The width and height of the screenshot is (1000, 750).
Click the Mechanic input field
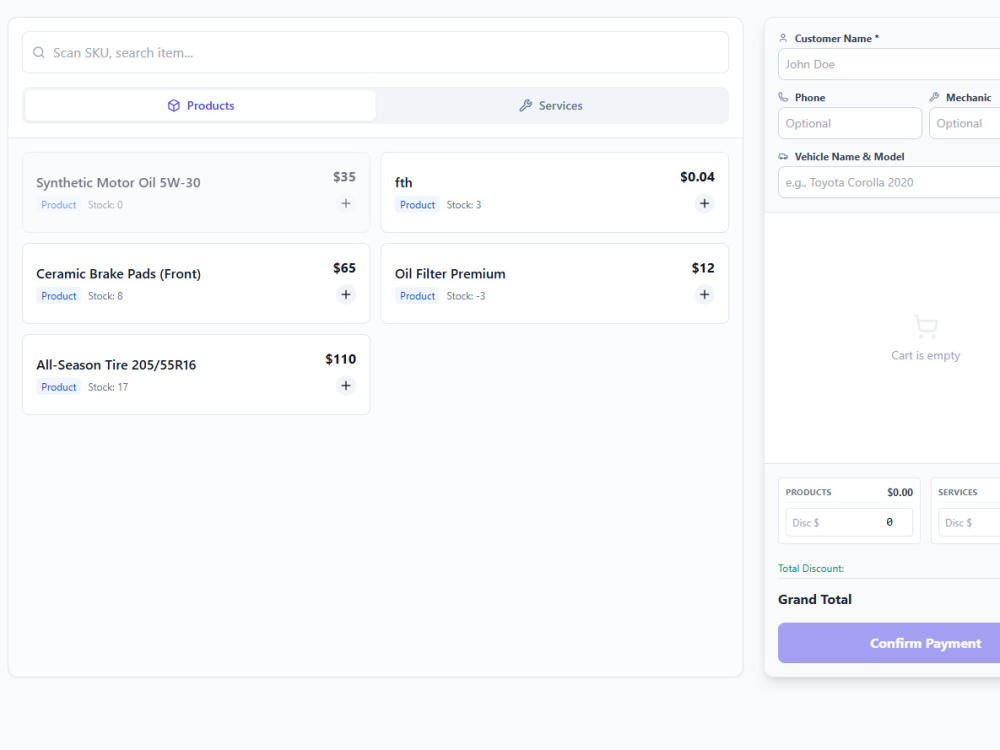[964, 123]
